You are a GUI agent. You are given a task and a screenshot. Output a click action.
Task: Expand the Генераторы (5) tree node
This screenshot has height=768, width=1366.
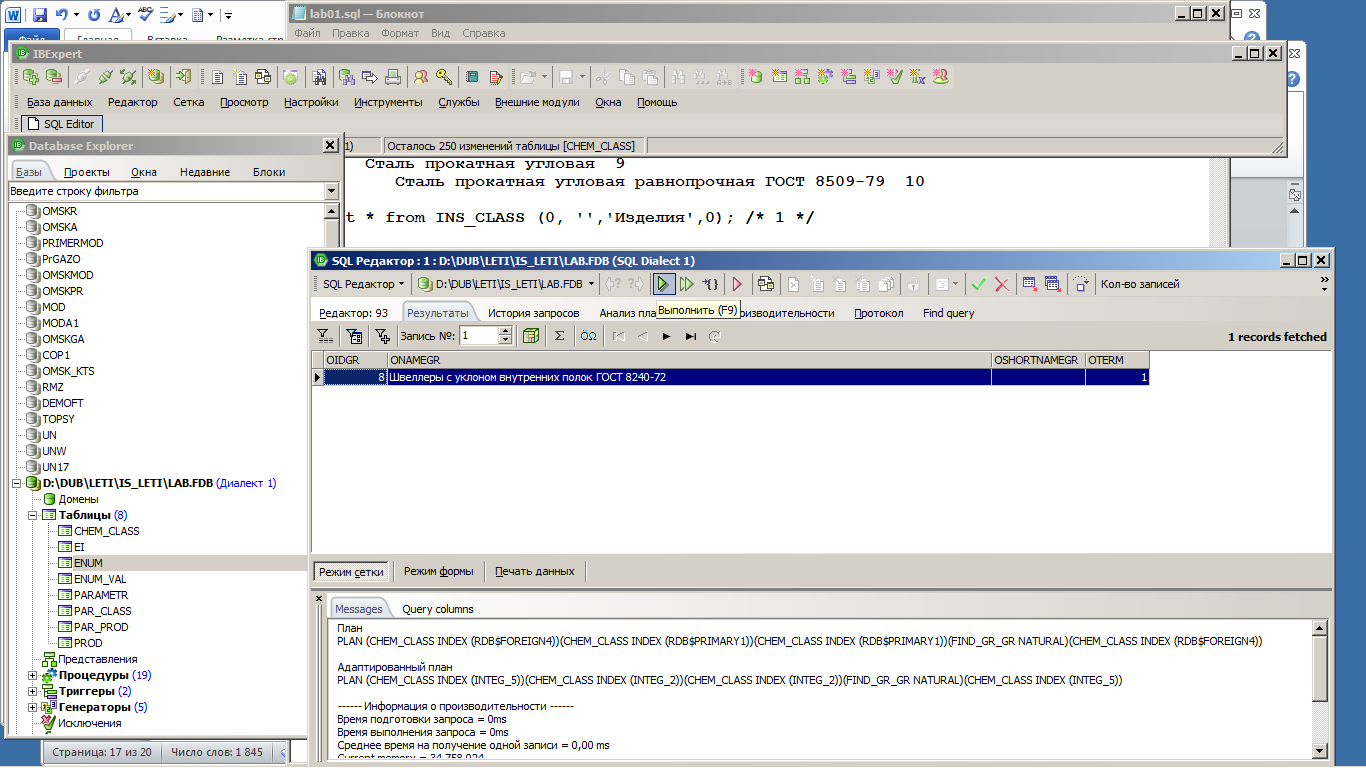(32, 707)
